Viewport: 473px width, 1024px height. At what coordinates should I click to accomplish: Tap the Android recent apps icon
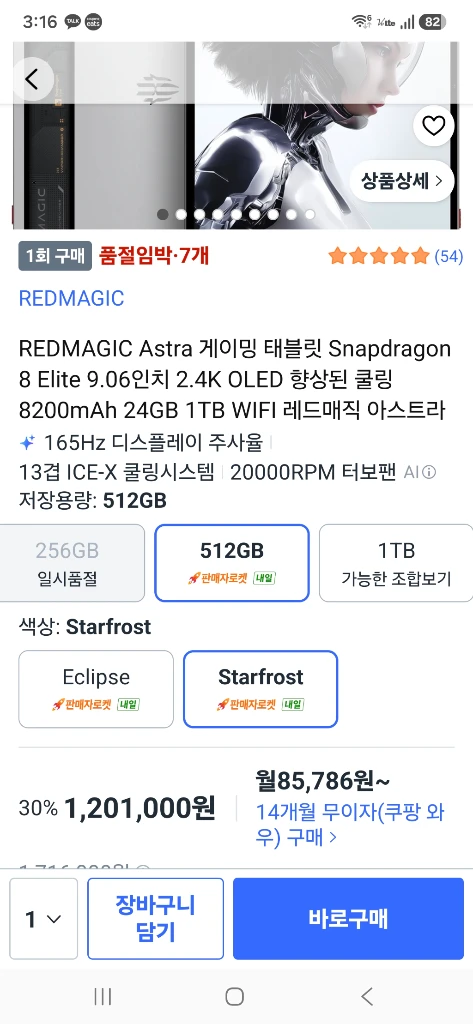103,996
